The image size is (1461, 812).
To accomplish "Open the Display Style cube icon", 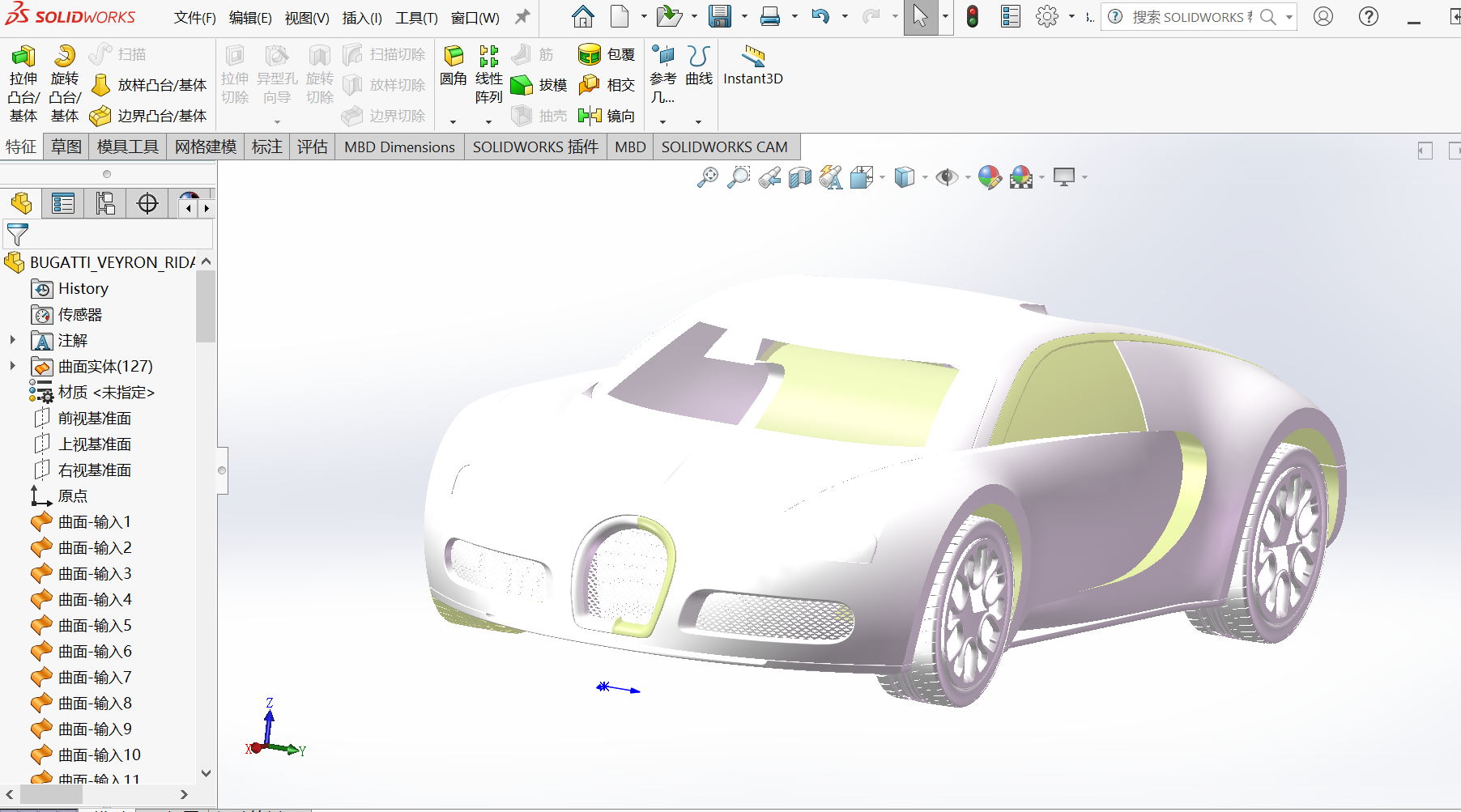I will (x=905, y=177).
